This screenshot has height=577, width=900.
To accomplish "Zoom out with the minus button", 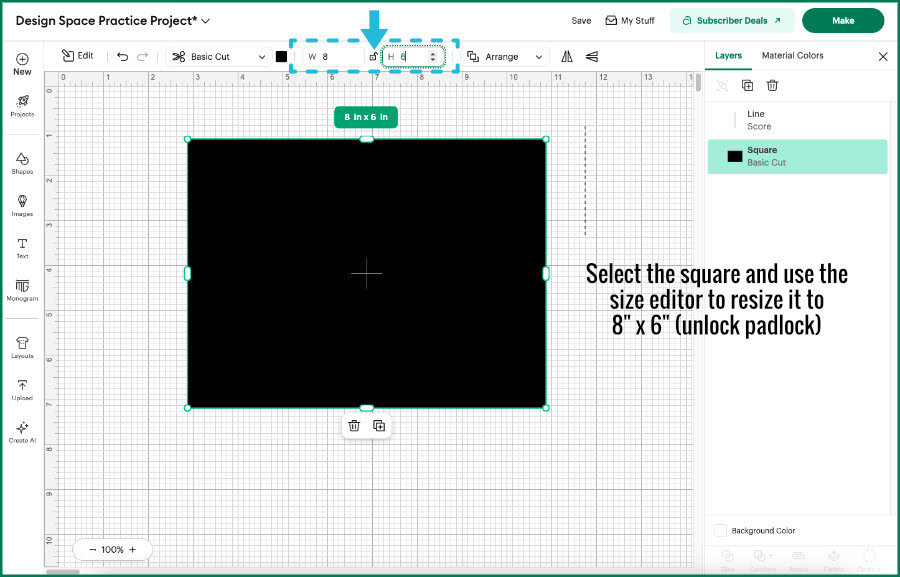I will 92,549.
